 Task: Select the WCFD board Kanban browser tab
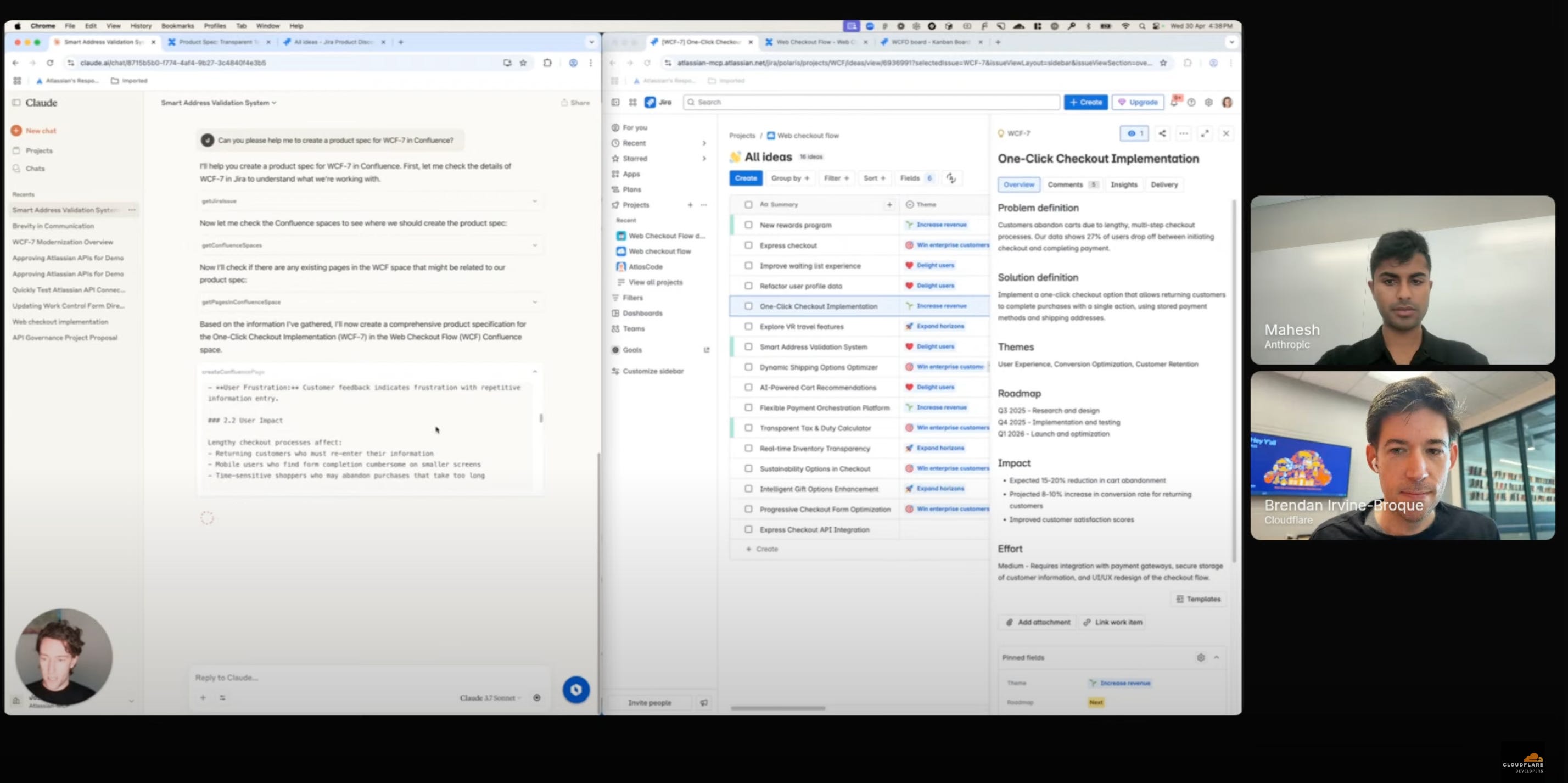930,42
